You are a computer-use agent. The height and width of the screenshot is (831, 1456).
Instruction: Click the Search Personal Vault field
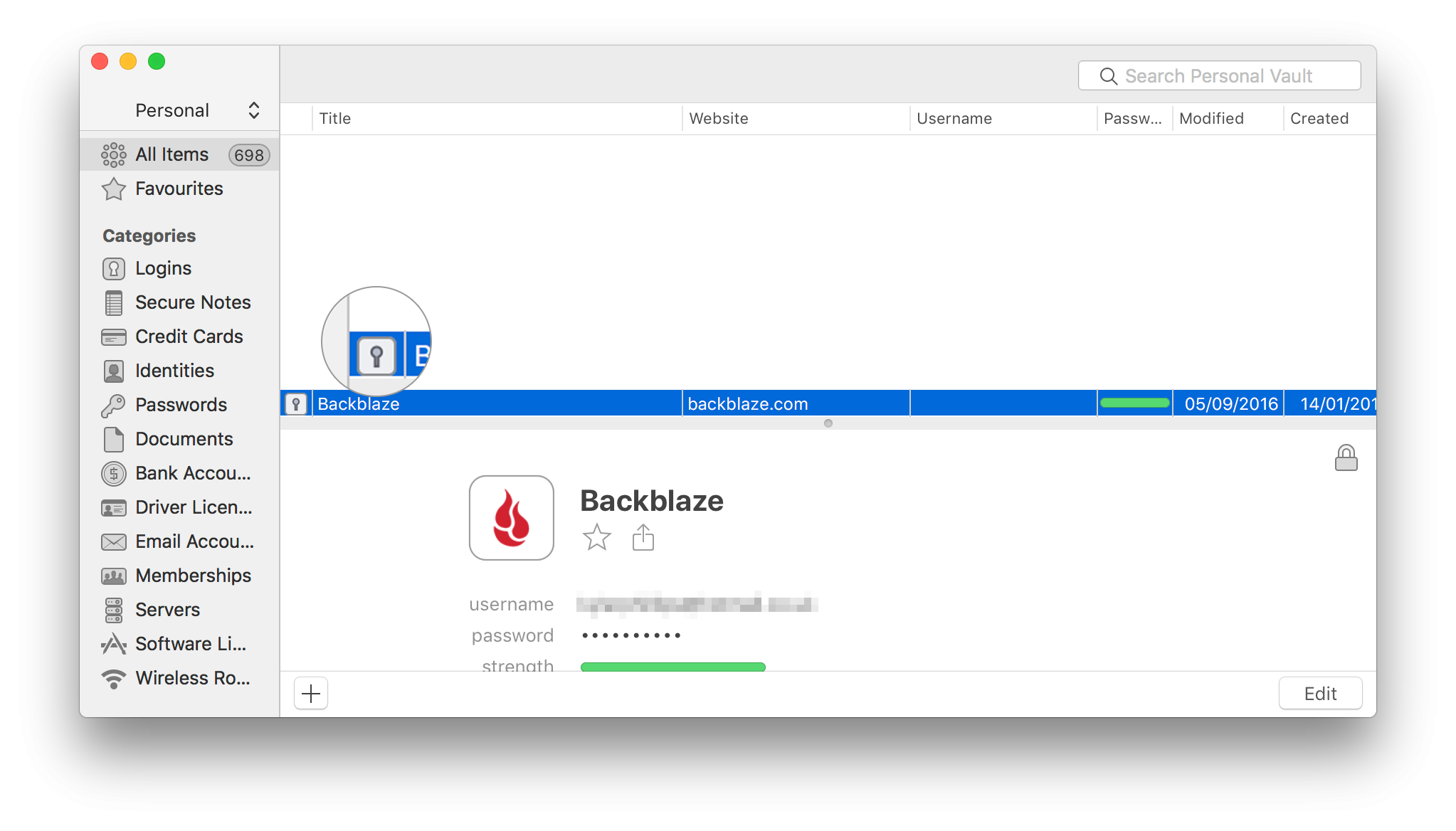(x=1219, y=76)
